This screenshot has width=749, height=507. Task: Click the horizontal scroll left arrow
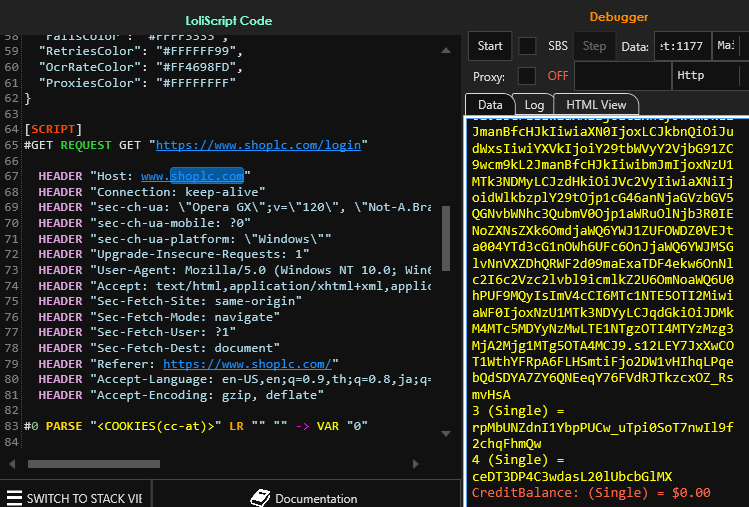click(x=12, y=464)
